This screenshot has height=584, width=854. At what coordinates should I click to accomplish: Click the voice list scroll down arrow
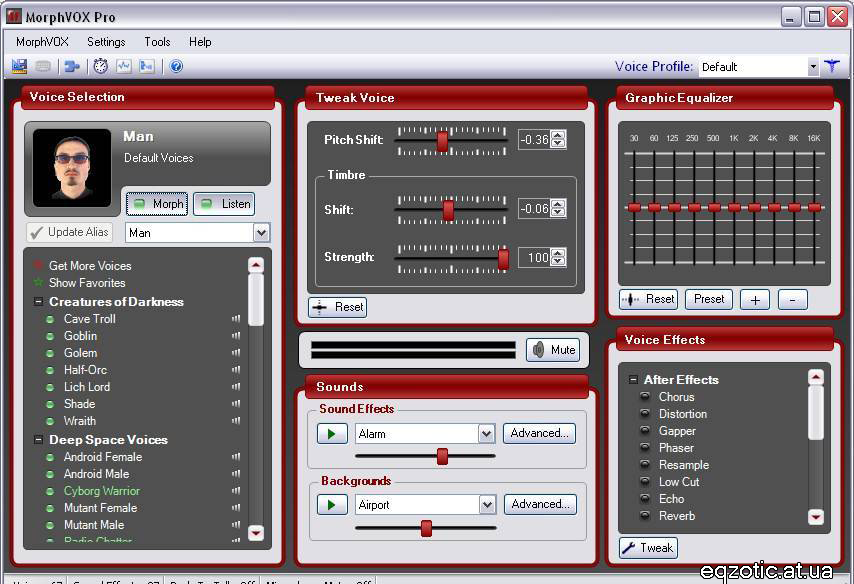(255, 532)
